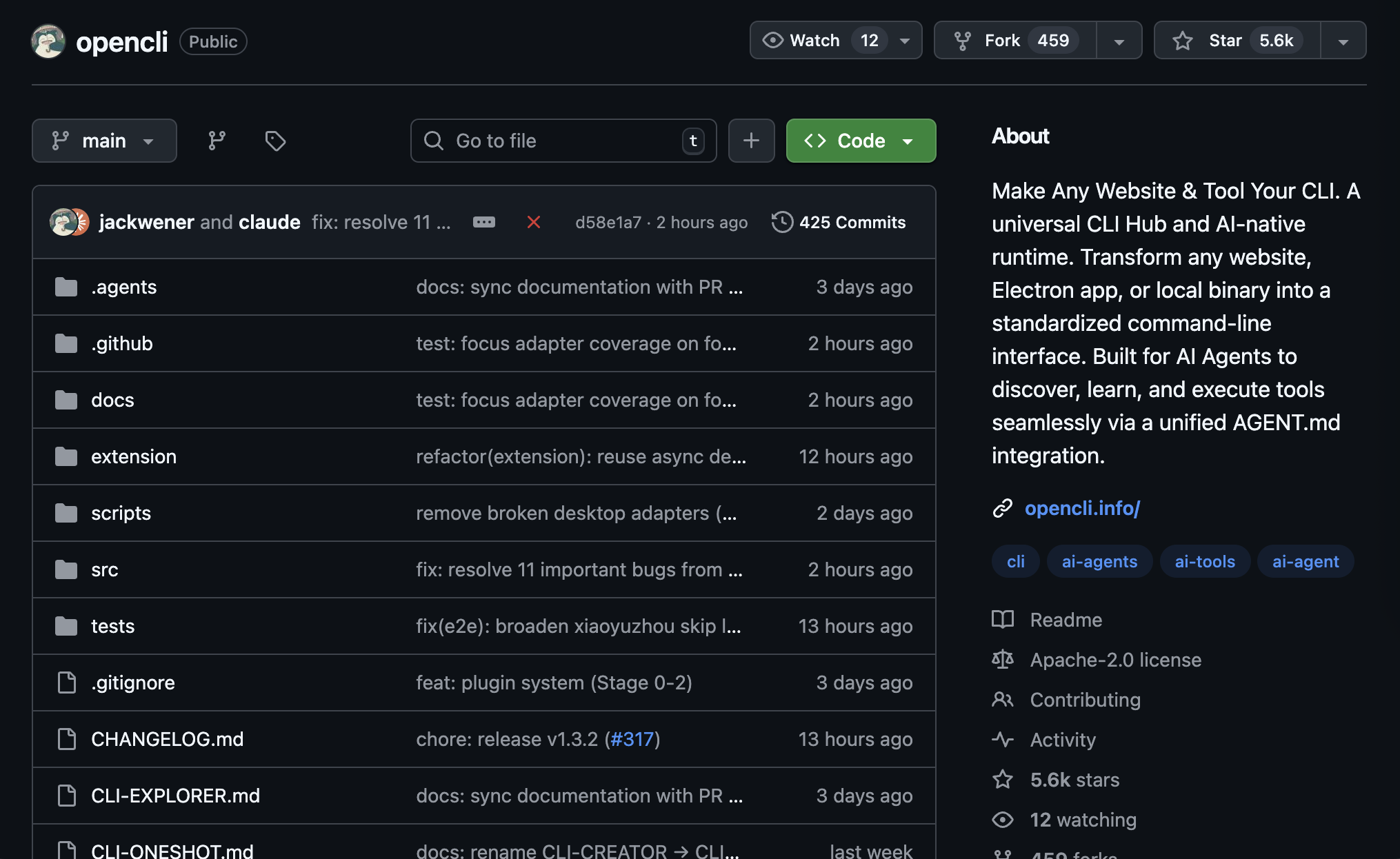Click the ai-agents topic tag
1400x859 pixels.
[x=1099, y=561]
